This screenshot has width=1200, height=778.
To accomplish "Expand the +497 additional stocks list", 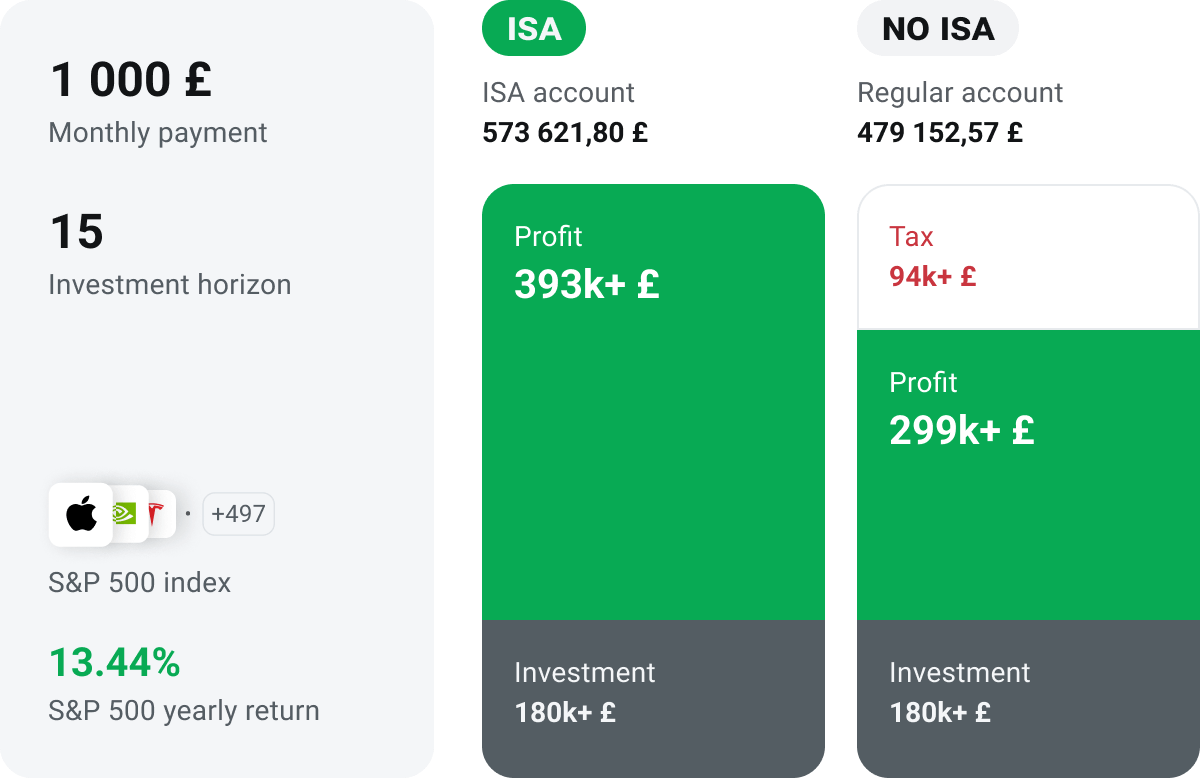I will click(x=238, y=513).
